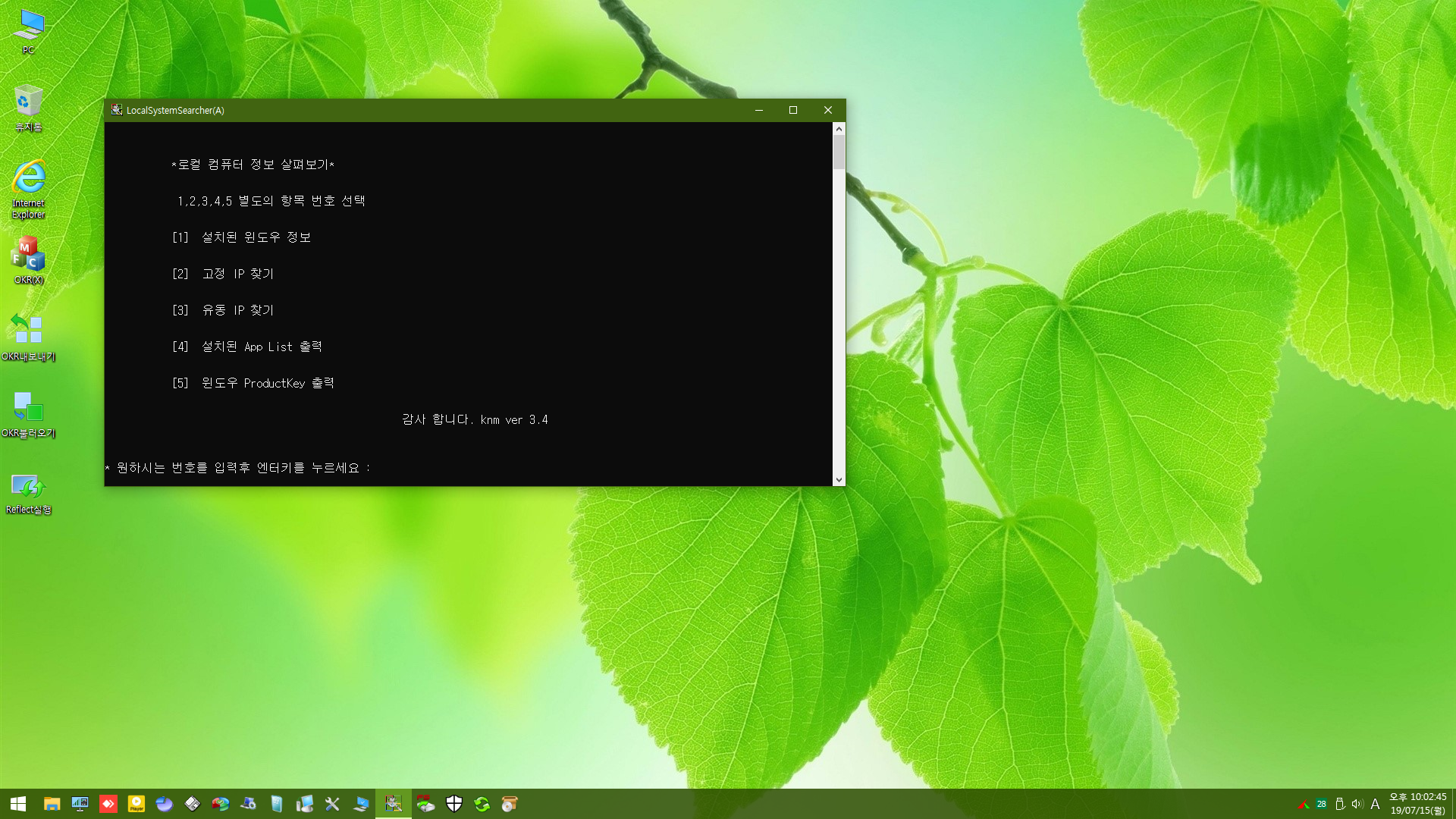The width and height of the screenshot is (1456, 819).
Task: Open the green refresh arrows taskbar icon
Action: [x=482, y=804]
